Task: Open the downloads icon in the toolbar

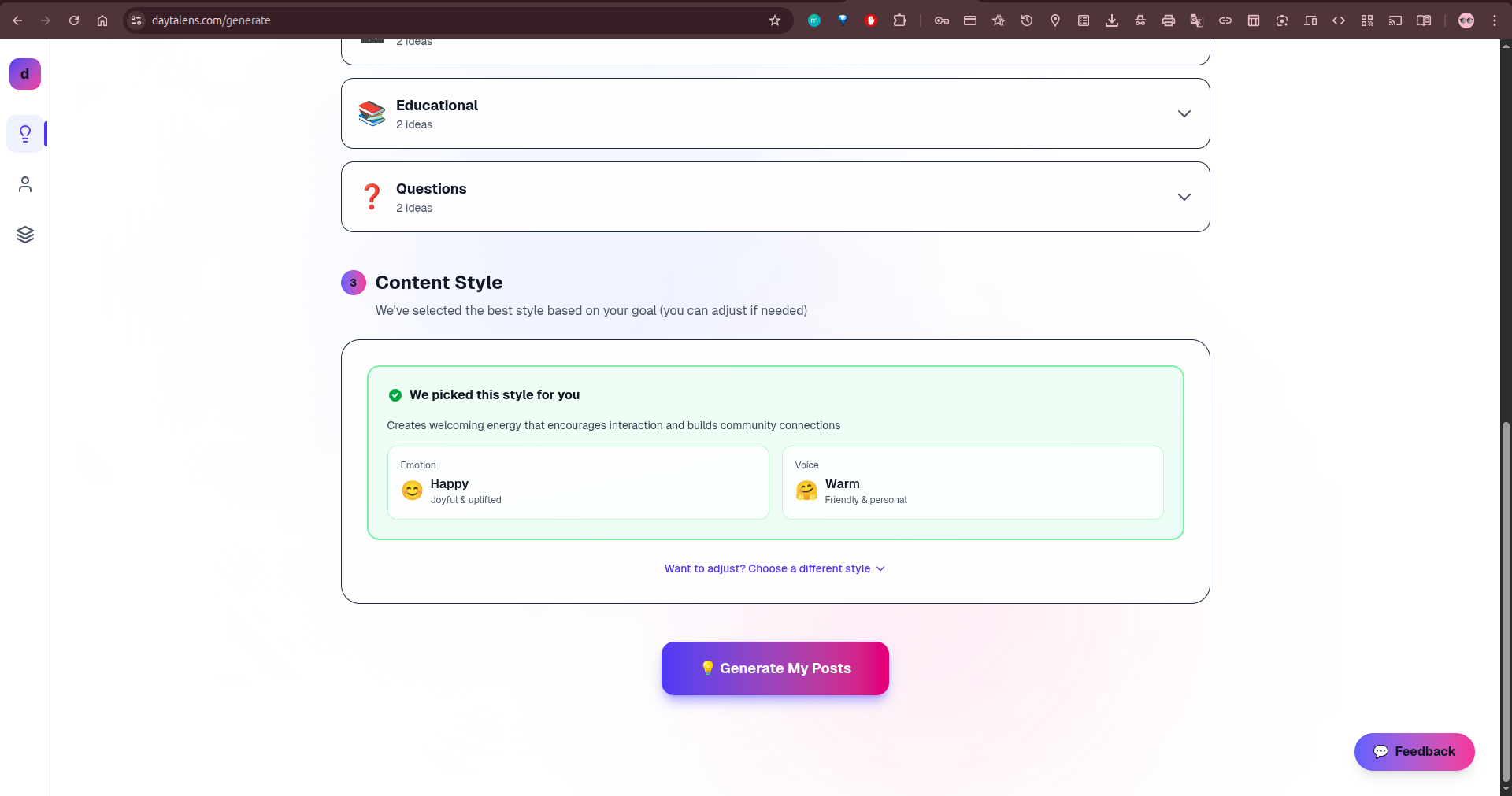Action: pyautogui.click(x=1112, y=20)
